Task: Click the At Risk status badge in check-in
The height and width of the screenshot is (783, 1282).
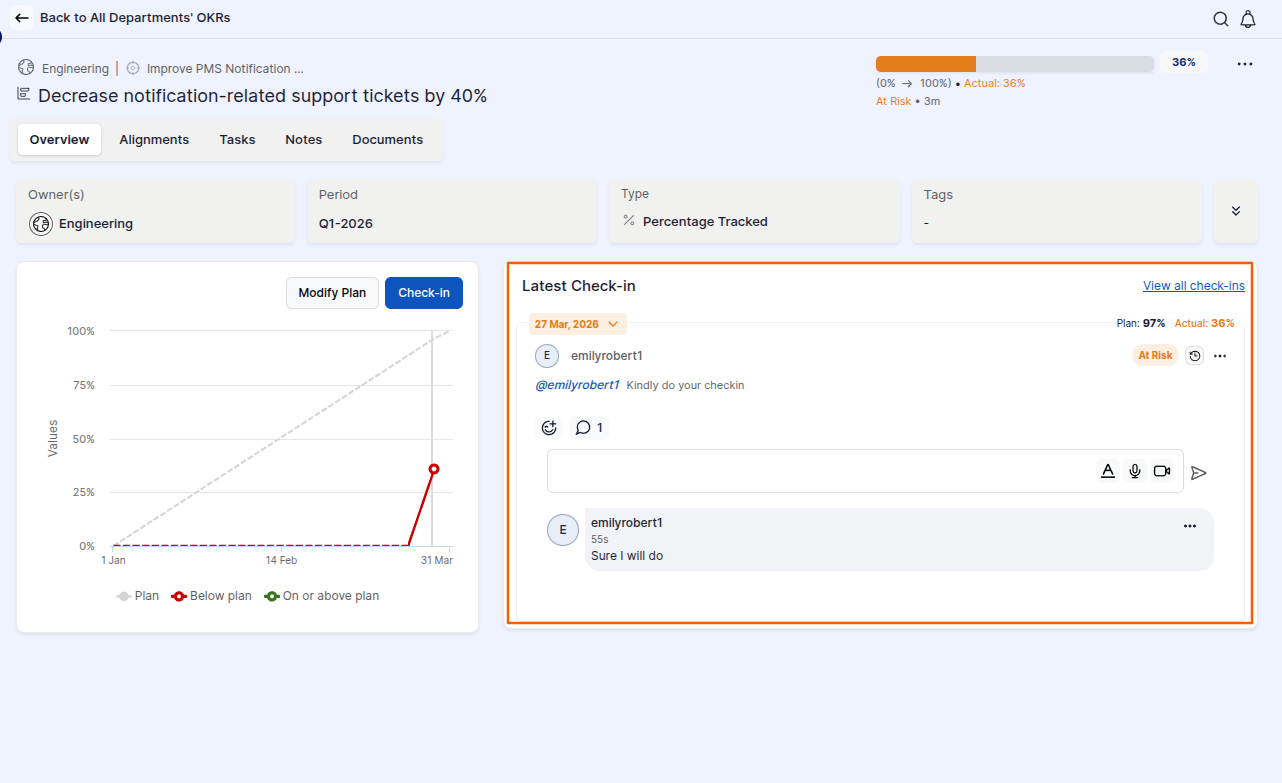Action: tap(1155, 355)
